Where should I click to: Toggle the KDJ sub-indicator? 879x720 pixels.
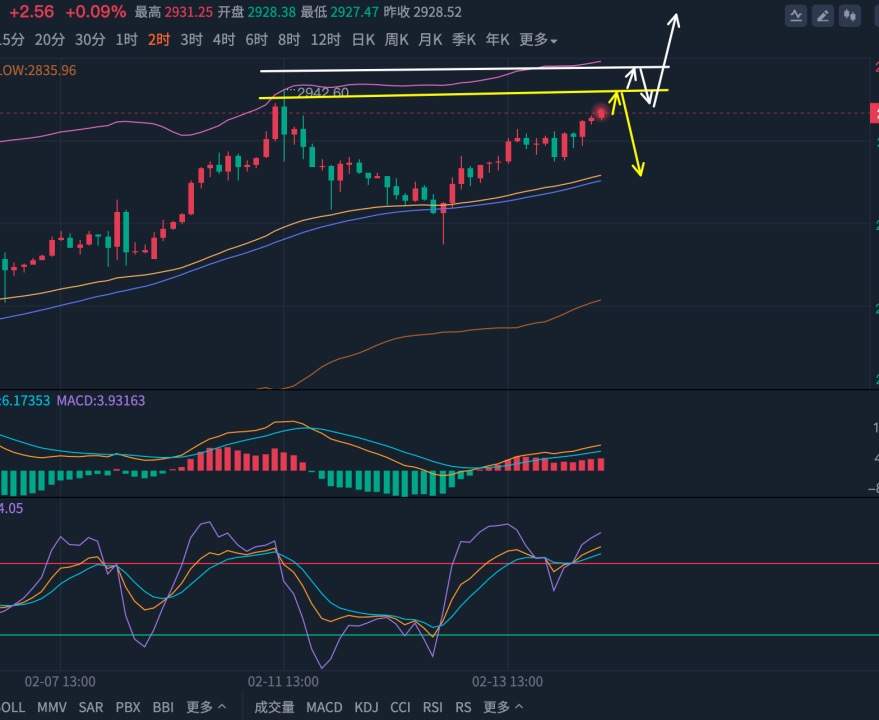coord(366,707)
